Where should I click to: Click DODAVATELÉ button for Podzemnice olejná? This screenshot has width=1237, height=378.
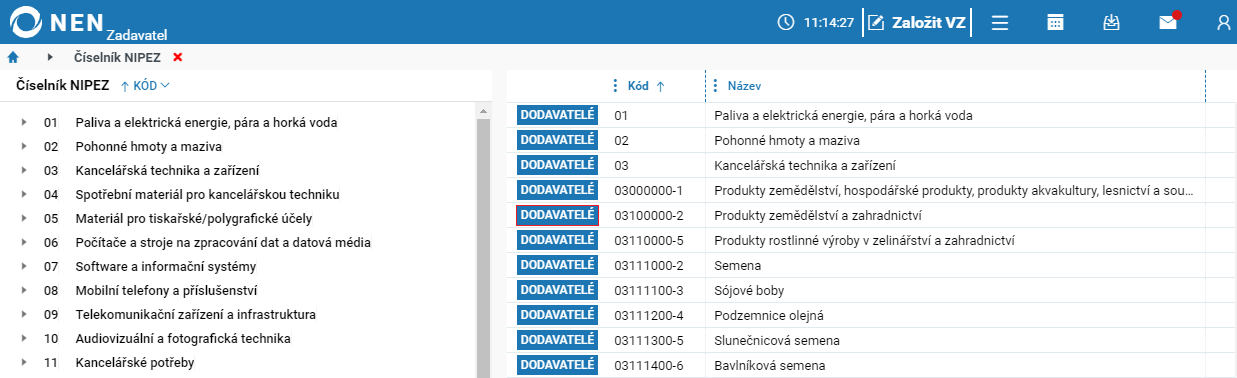[x=557, y=315]
